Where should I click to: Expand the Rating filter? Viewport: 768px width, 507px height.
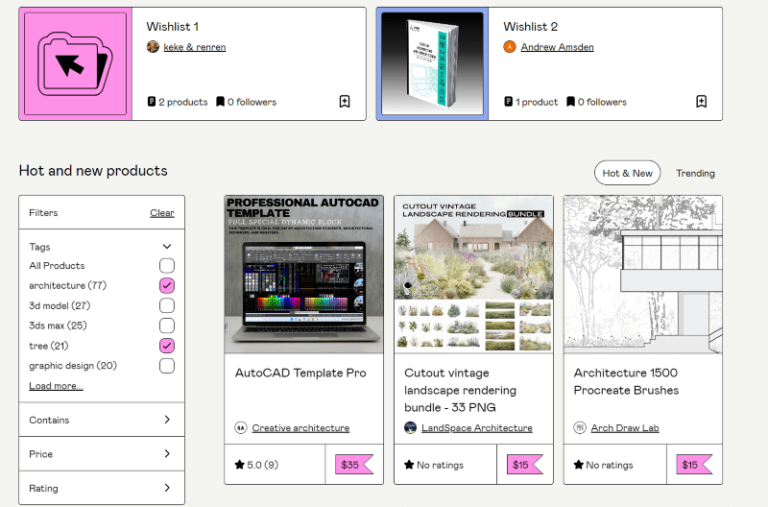point(102,488)
